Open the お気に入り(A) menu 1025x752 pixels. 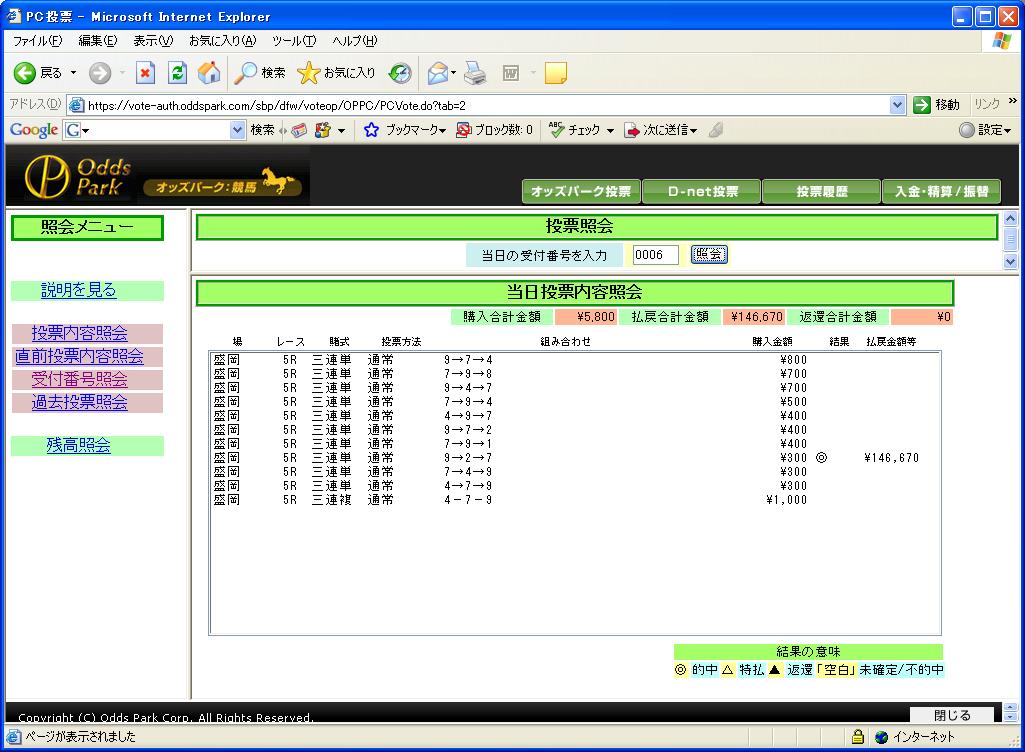222,41
